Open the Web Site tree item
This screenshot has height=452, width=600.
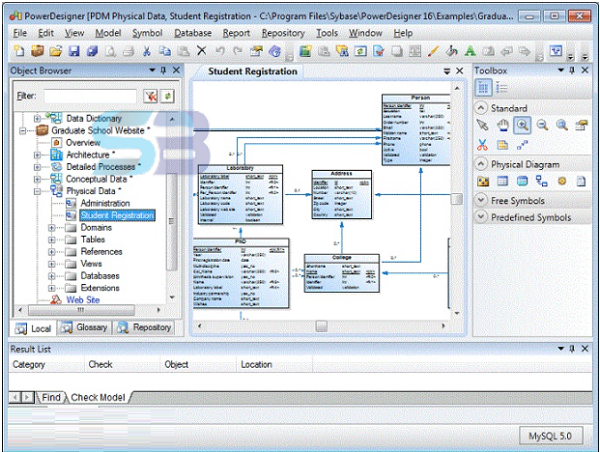(x=83, y=300)
